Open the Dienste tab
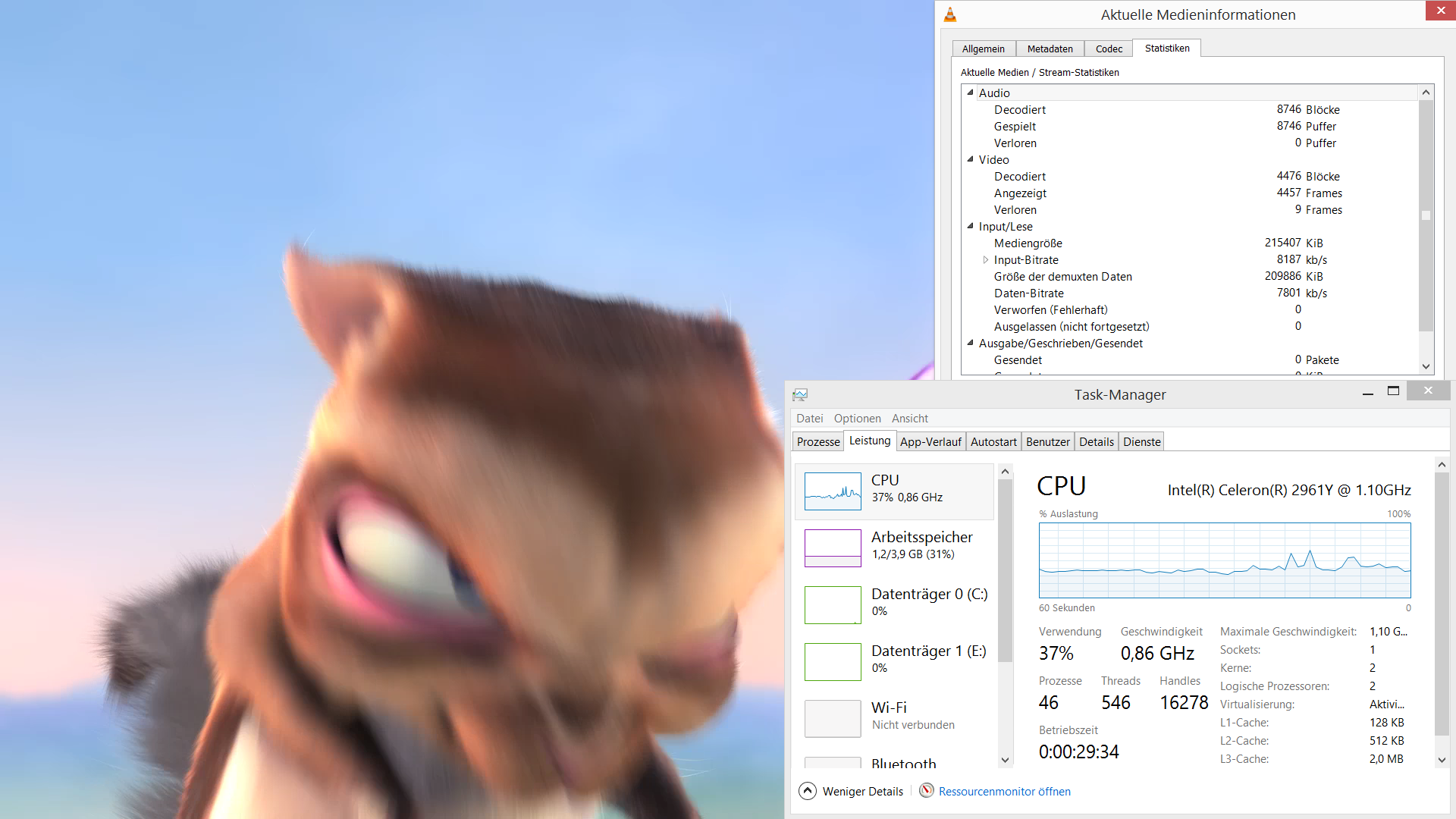 1142,441
